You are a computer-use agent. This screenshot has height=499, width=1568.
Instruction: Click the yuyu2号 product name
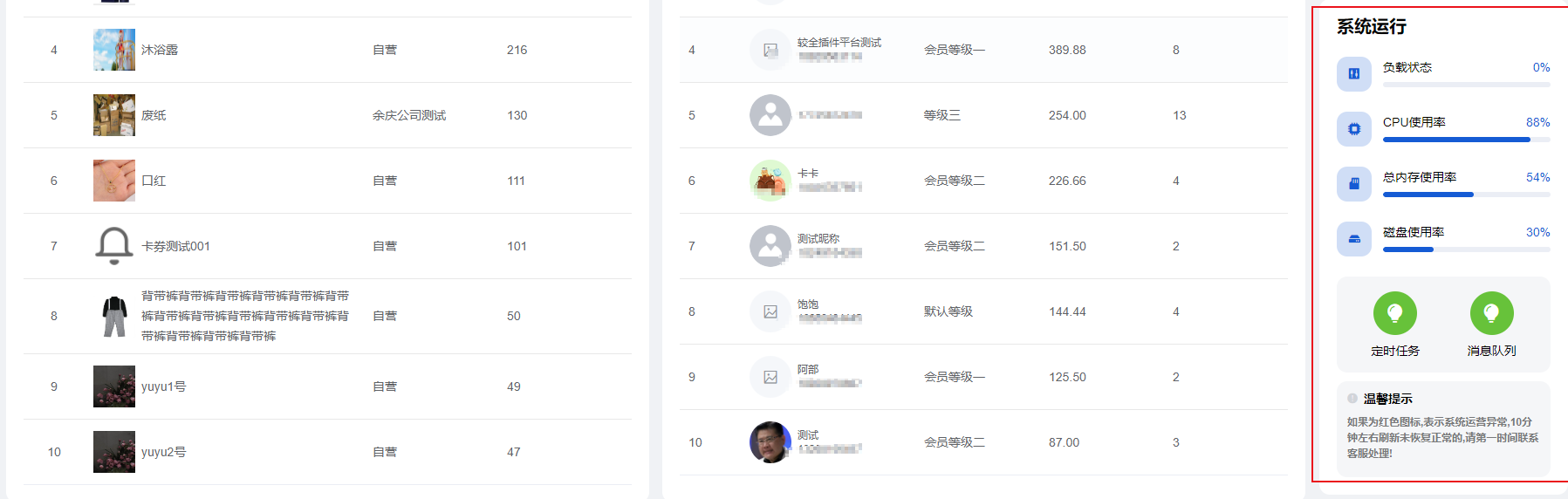[x=163, y=452]
